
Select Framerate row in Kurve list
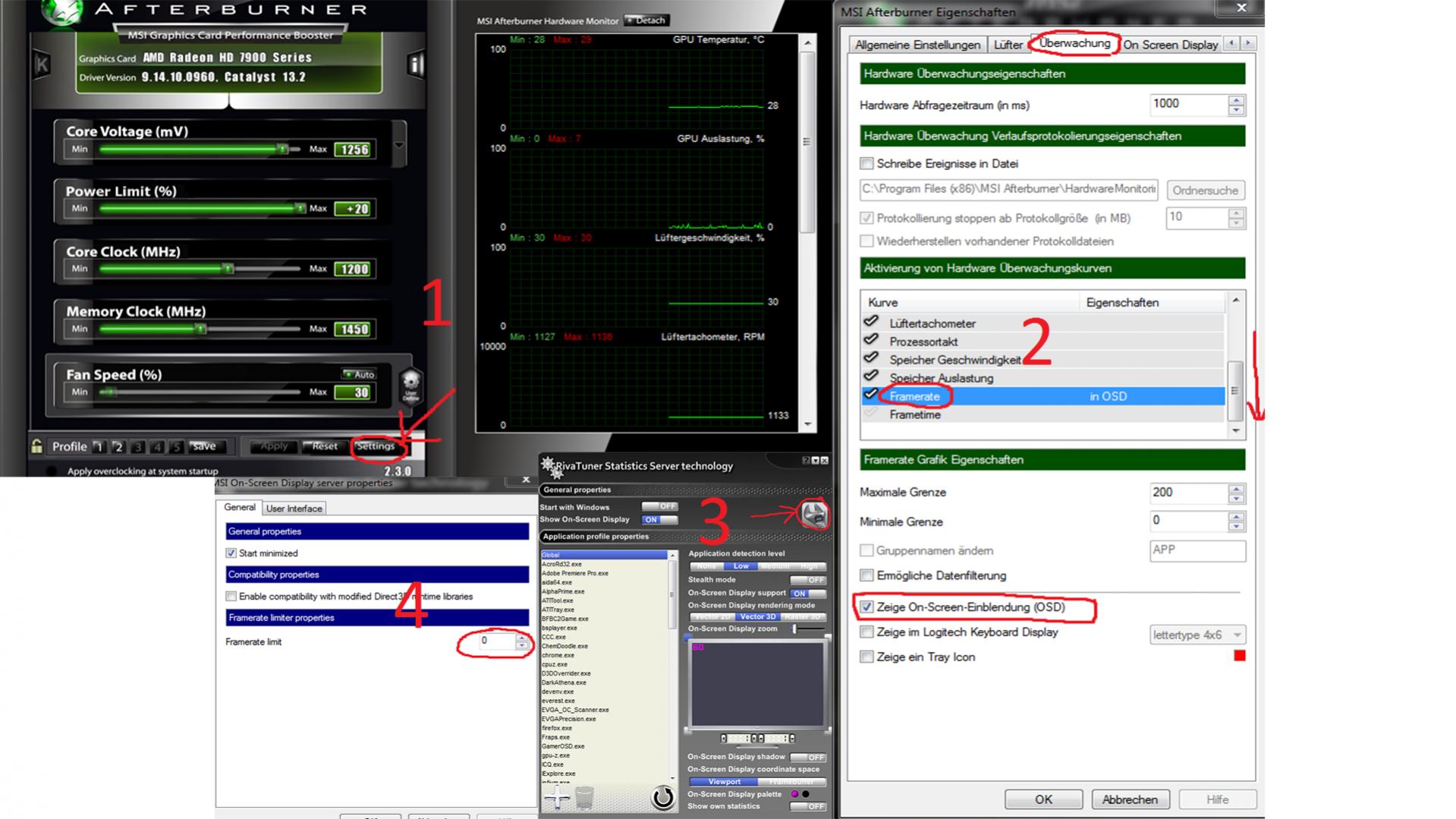[1043, 396]
